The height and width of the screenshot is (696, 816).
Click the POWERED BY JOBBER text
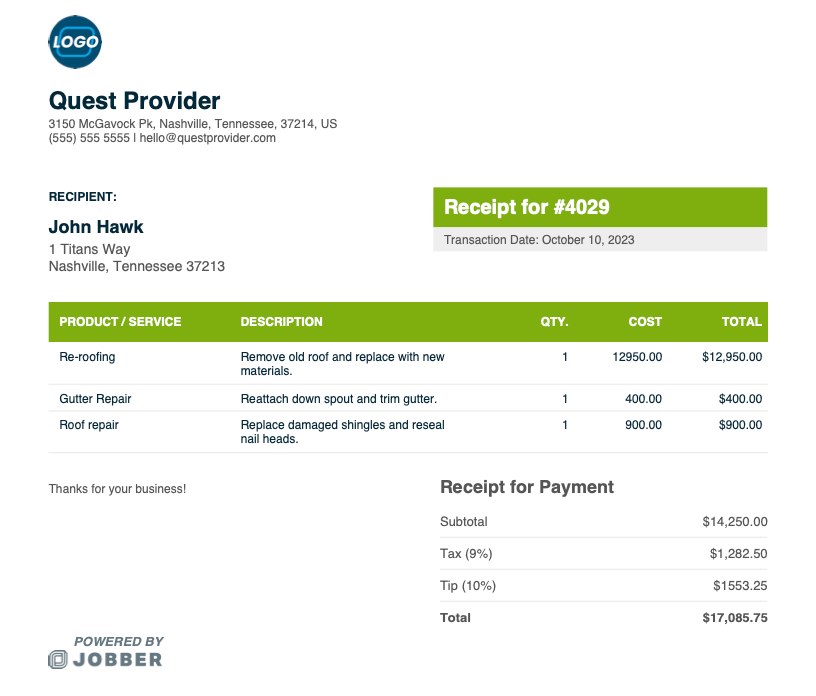coord(118,651)
